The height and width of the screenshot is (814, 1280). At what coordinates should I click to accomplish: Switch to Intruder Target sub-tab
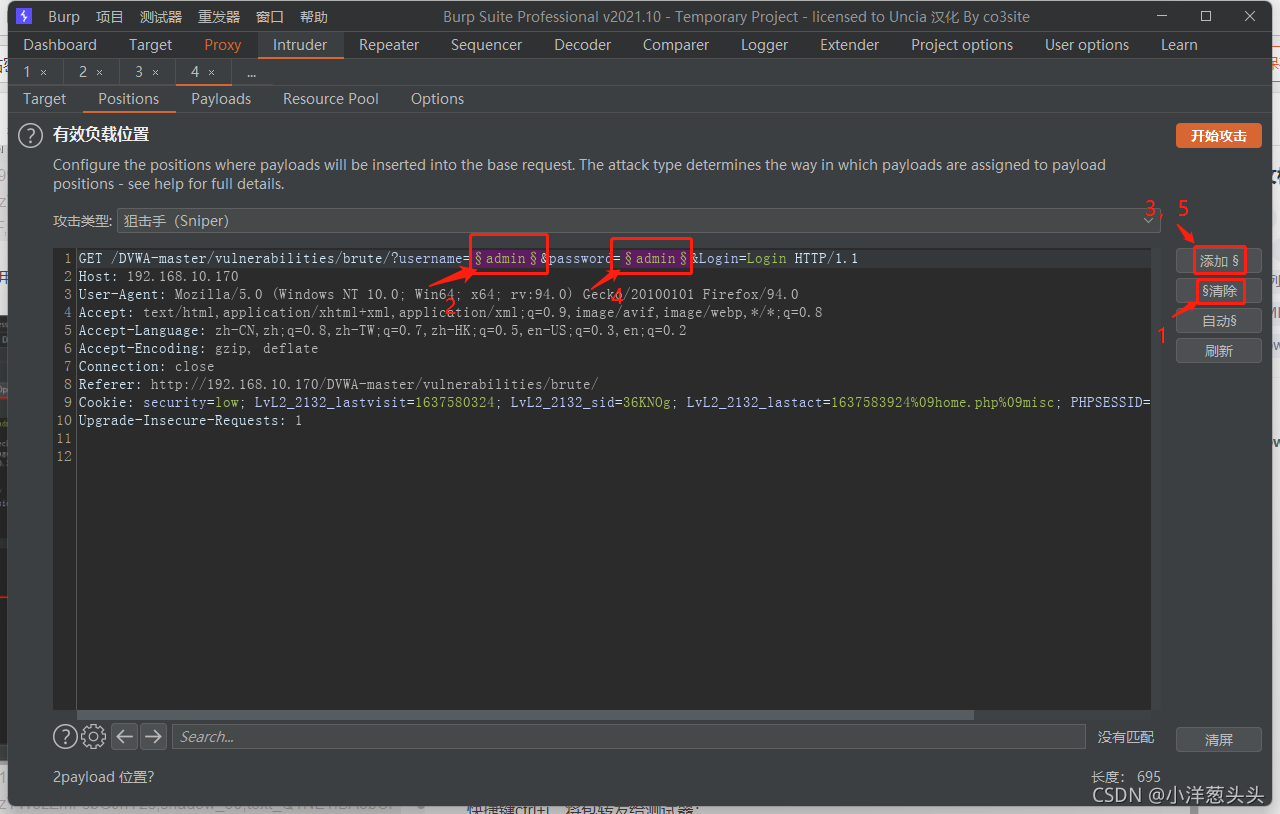tap(45, 99)
